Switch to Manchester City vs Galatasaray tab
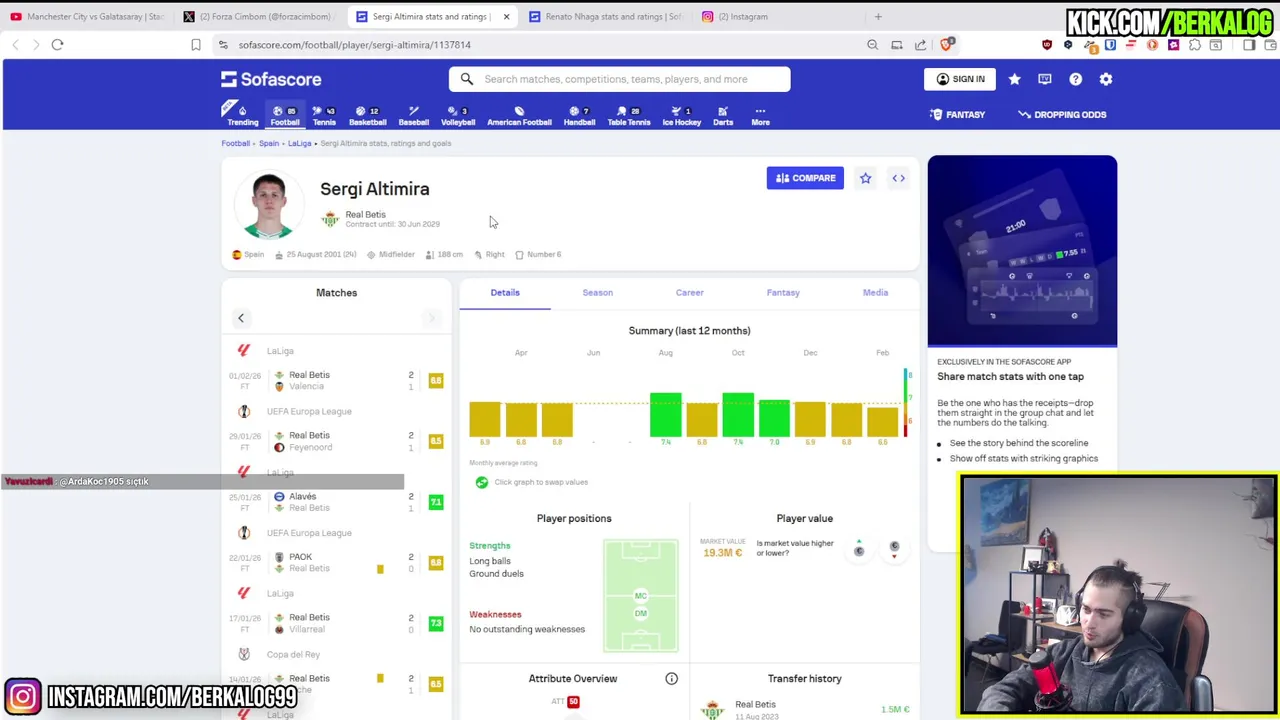Image resolution: width=1280 pixels, height=720 pixels. 88,16
